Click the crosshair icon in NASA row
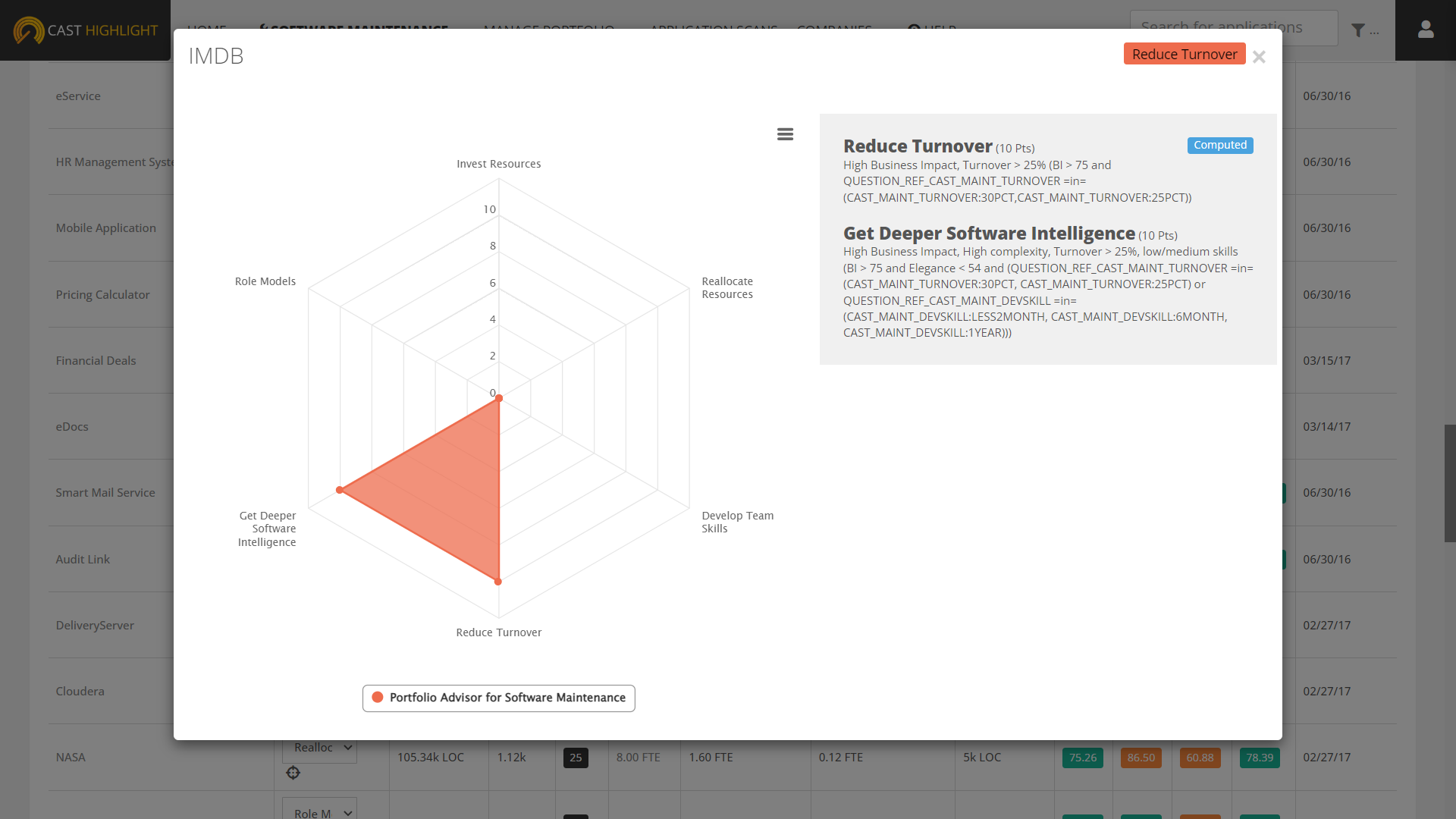The height and width of the screenshot is (819, 1456). [293, 773]
